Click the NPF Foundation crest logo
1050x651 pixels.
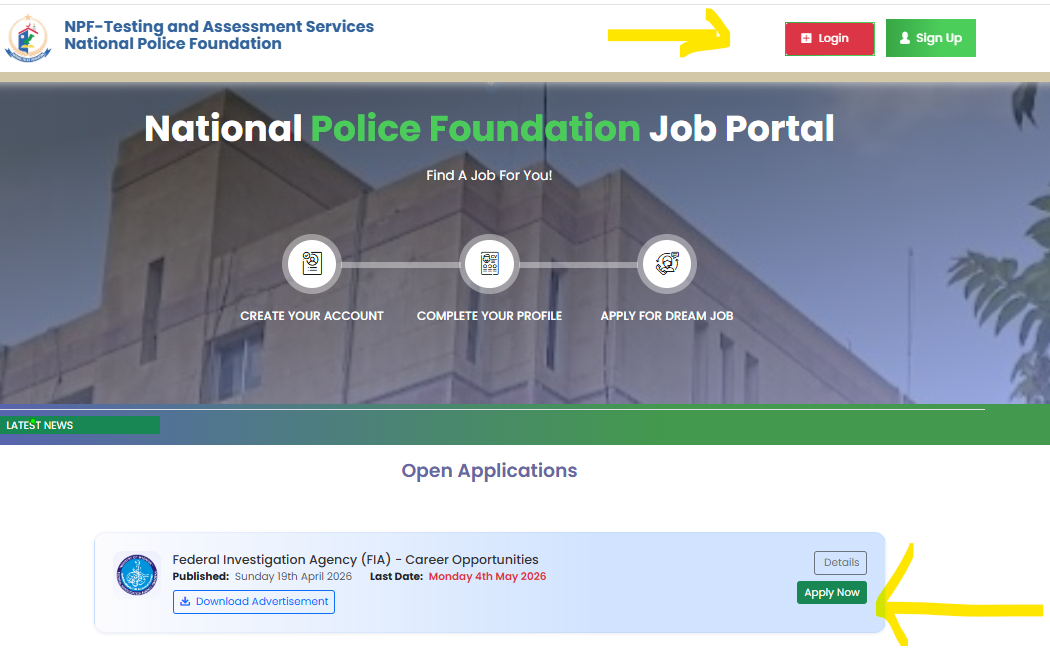pos(30,38)
